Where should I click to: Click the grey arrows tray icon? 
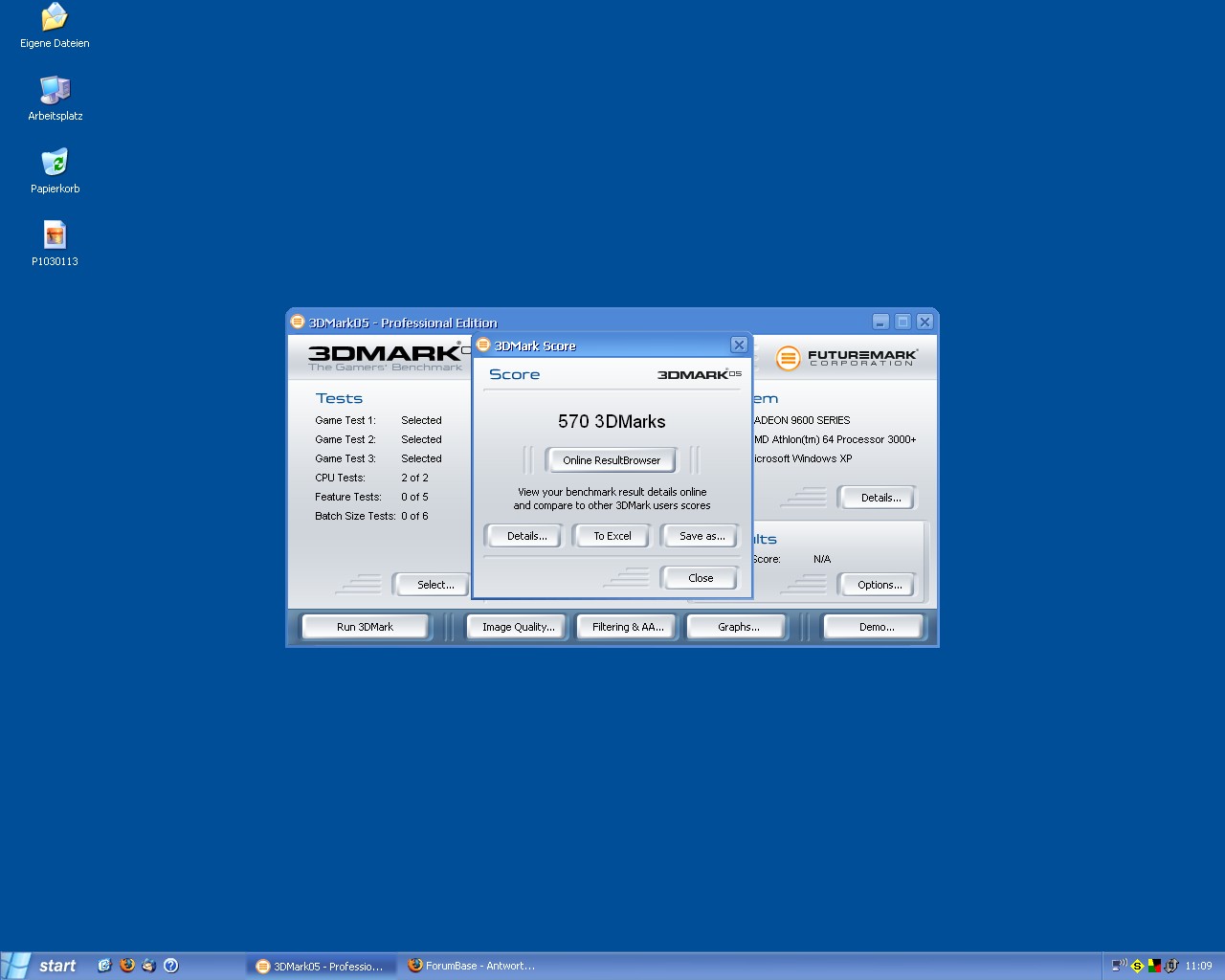(x=1170, y=966)
